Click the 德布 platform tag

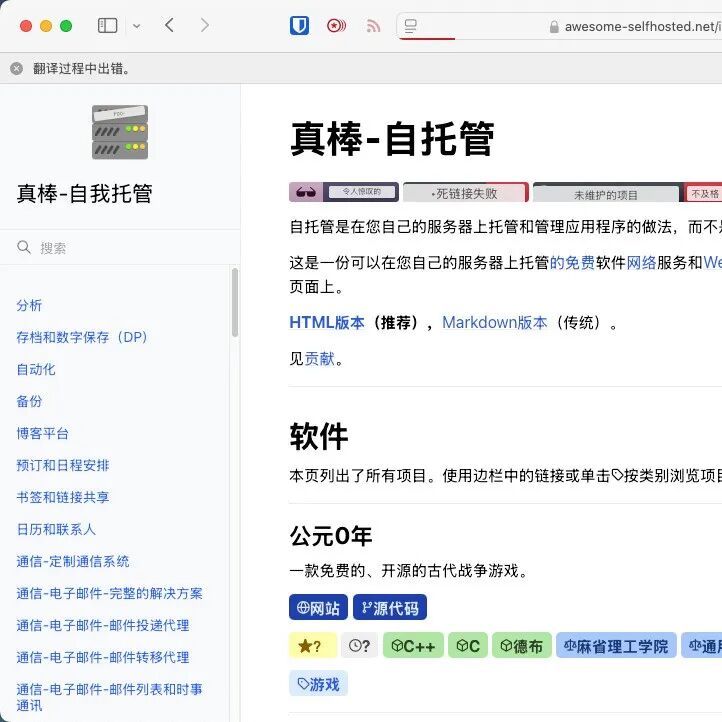[x=522, y=646]
